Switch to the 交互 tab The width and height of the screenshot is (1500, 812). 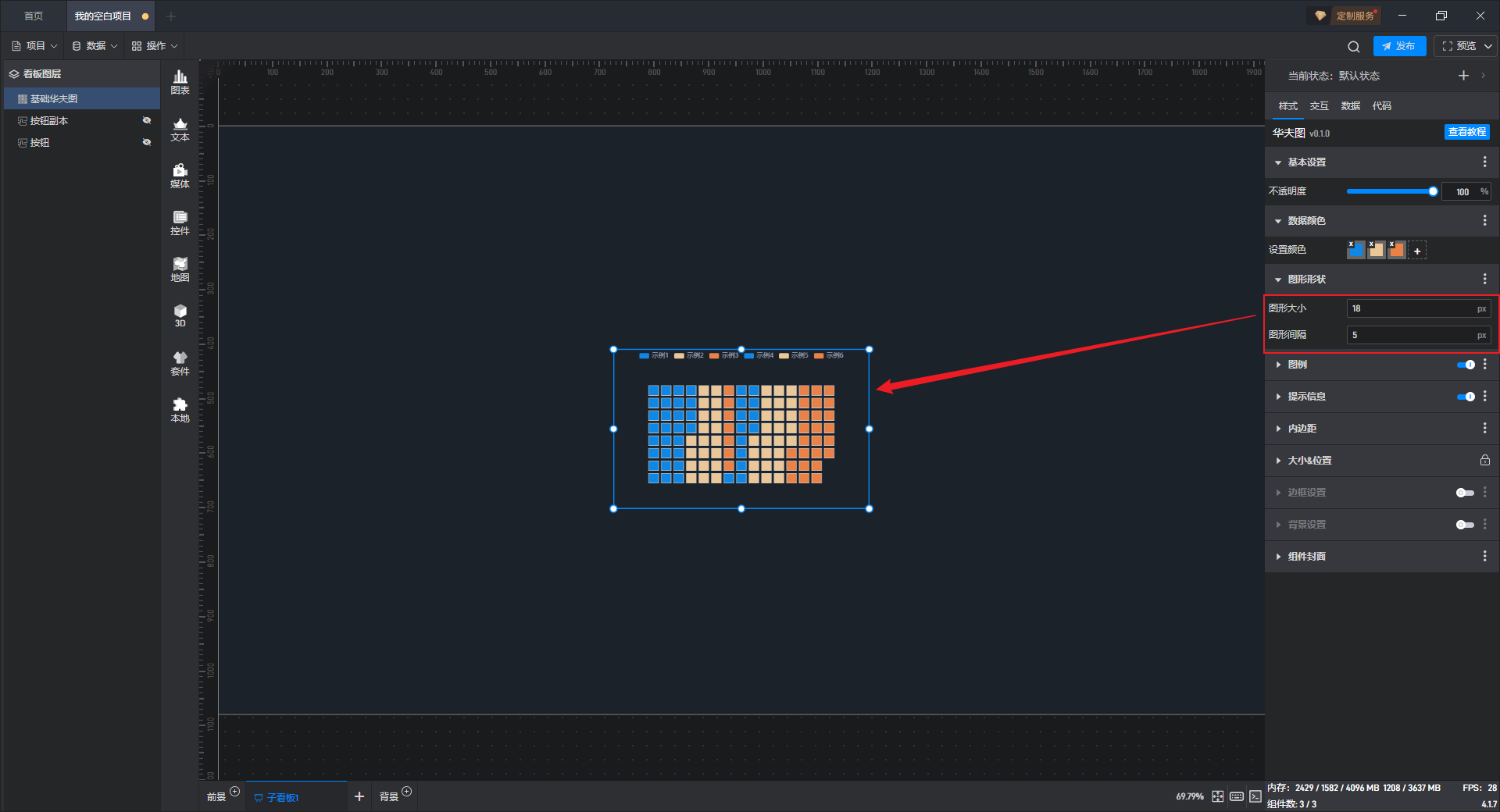(x=1319, y=106)
